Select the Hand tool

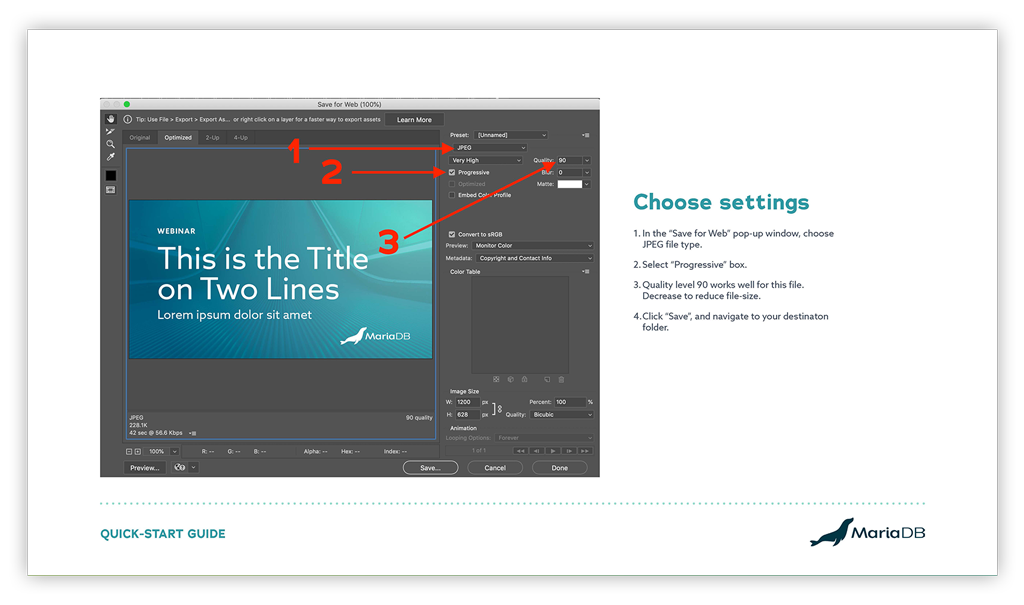click(111, 119)
